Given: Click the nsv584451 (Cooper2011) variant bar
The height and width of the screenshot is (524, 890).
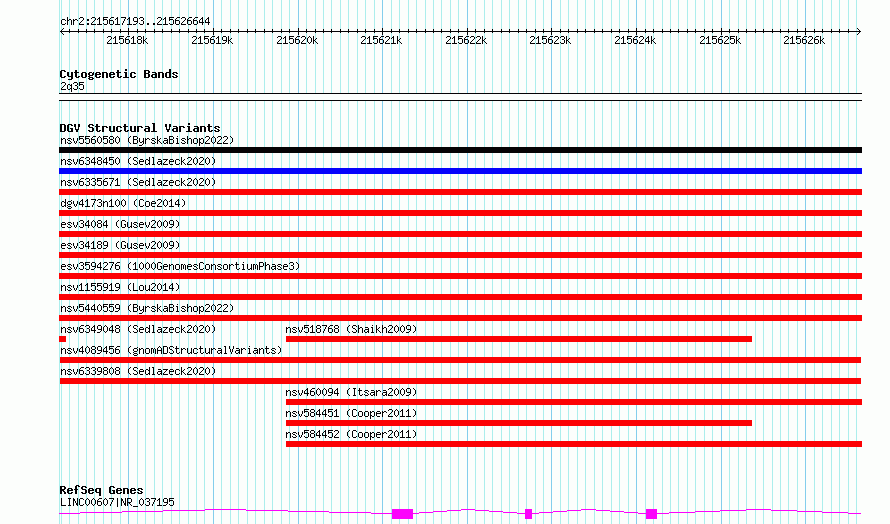Looking at the screenshot, I should [x=519, y=423].
